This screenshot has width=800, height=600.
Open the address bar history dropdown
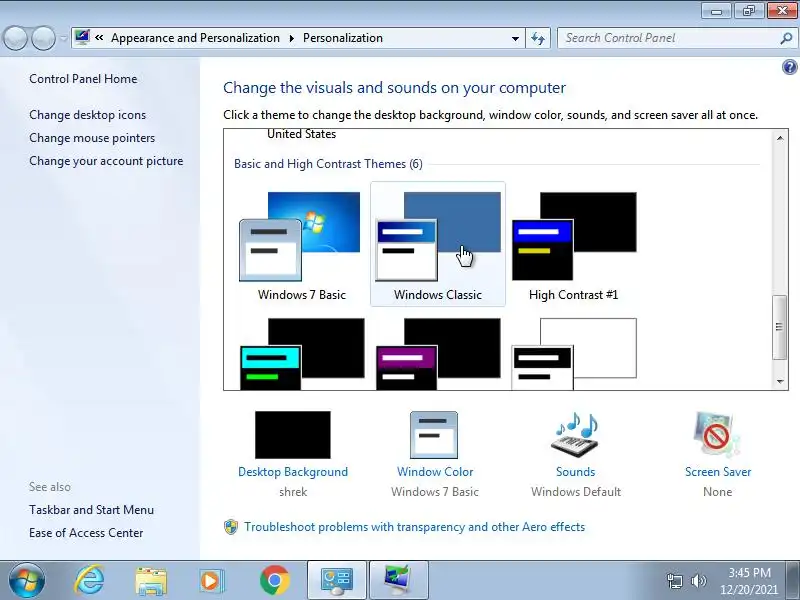coord(515,38)
